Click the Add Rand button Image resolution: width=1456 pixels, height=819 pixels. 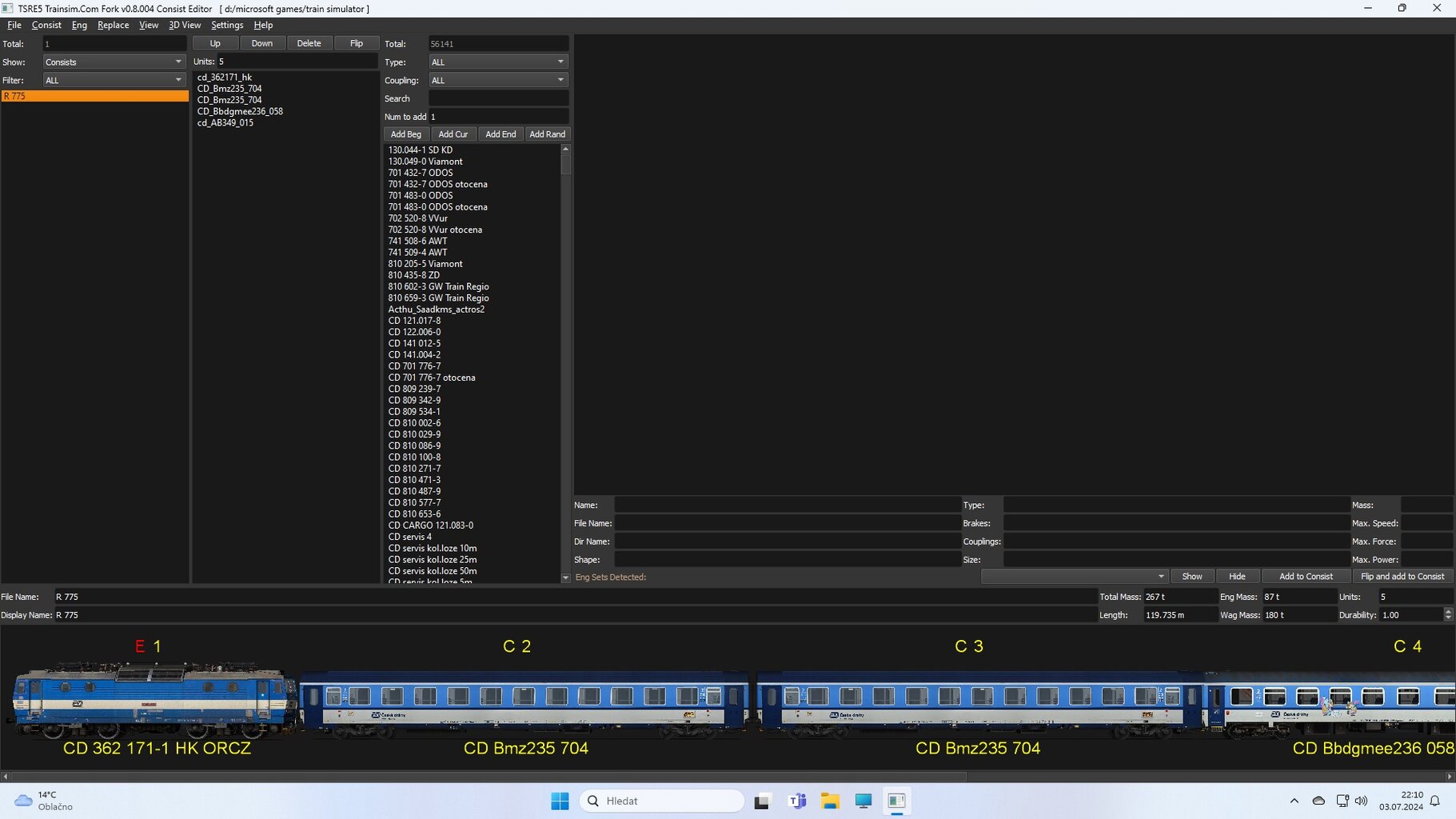(547, 134)
